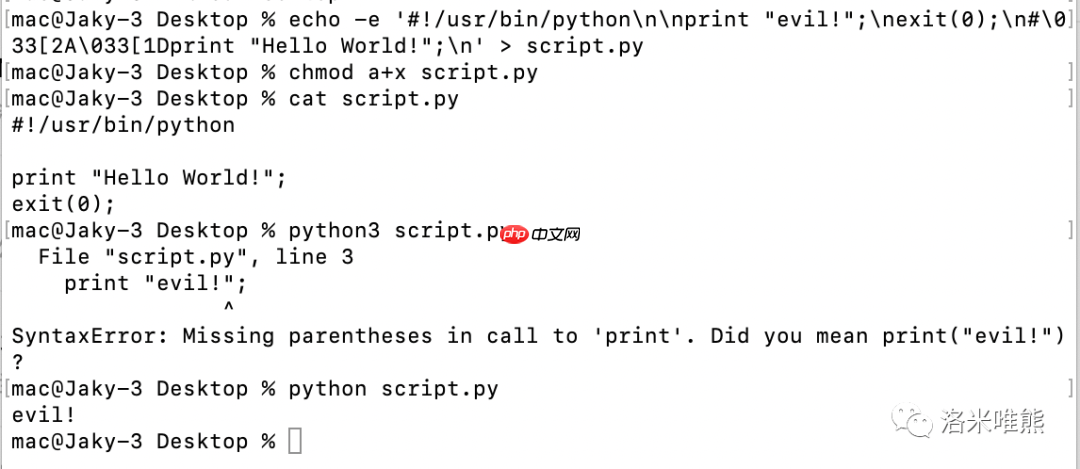Click the SyntaxError word
Image resolution: width=1080 pixels, height=469 pixels.
click(x=90, y=336)
